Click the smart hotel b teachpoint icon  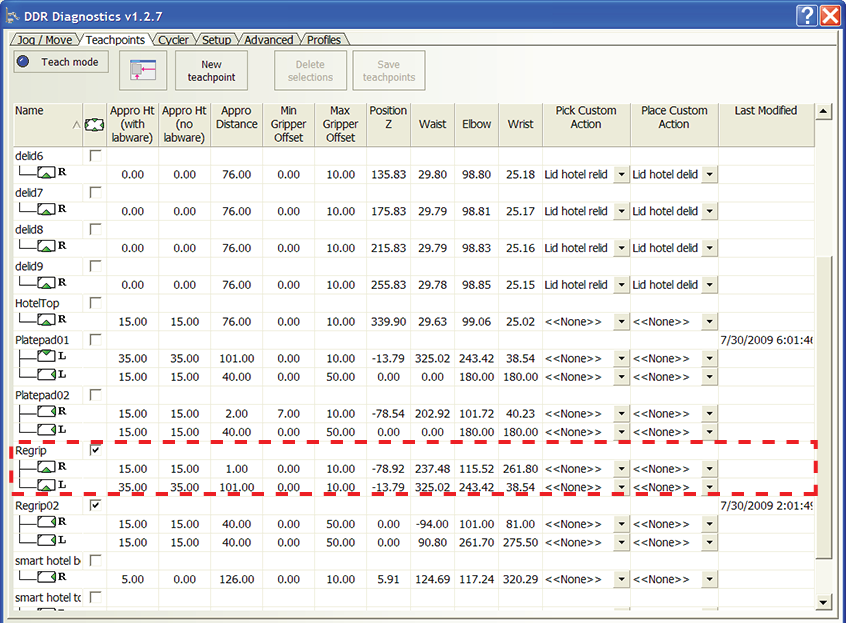46,578
